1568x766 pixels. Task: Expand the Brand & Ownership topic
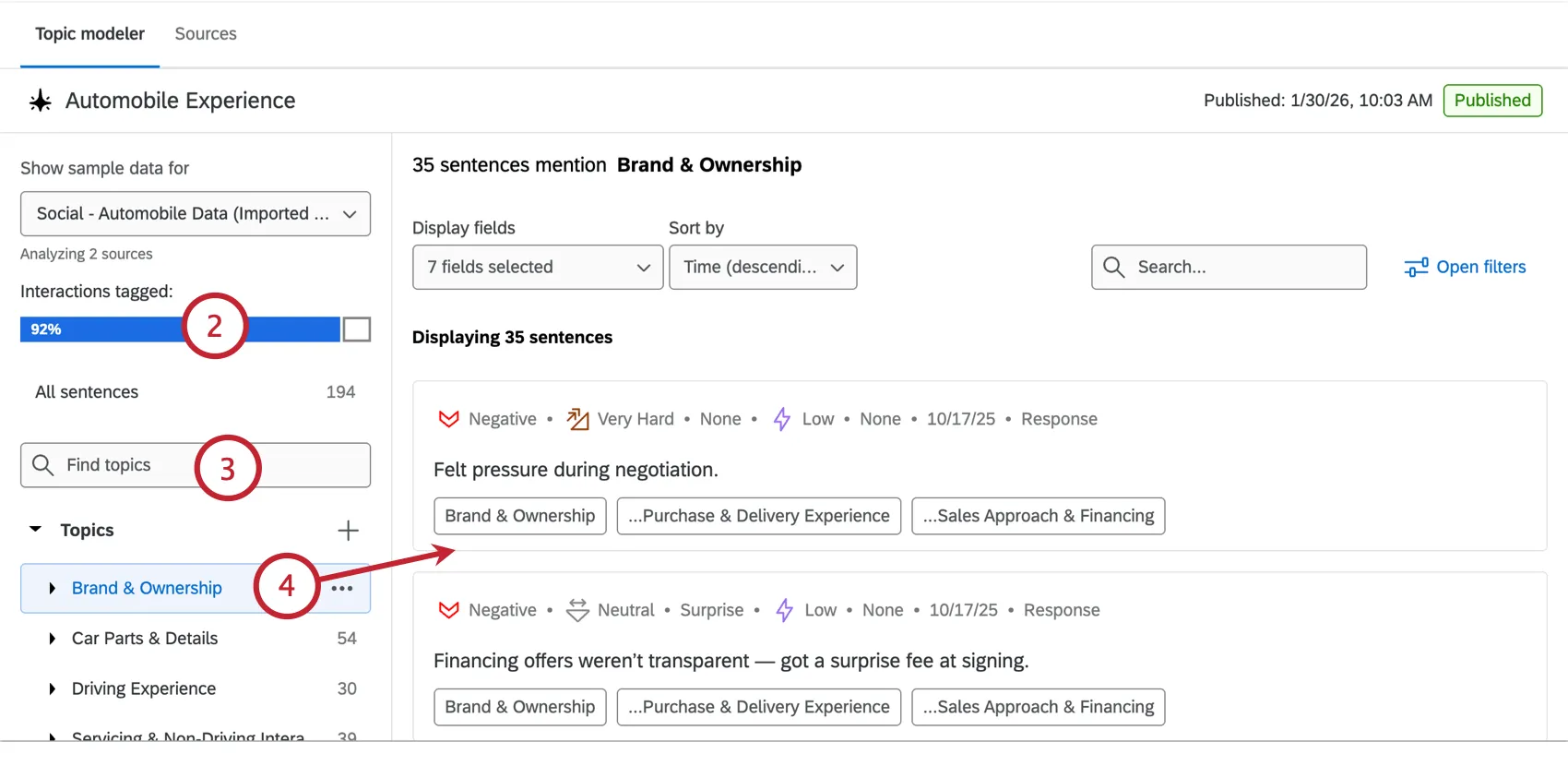point(53,589)
